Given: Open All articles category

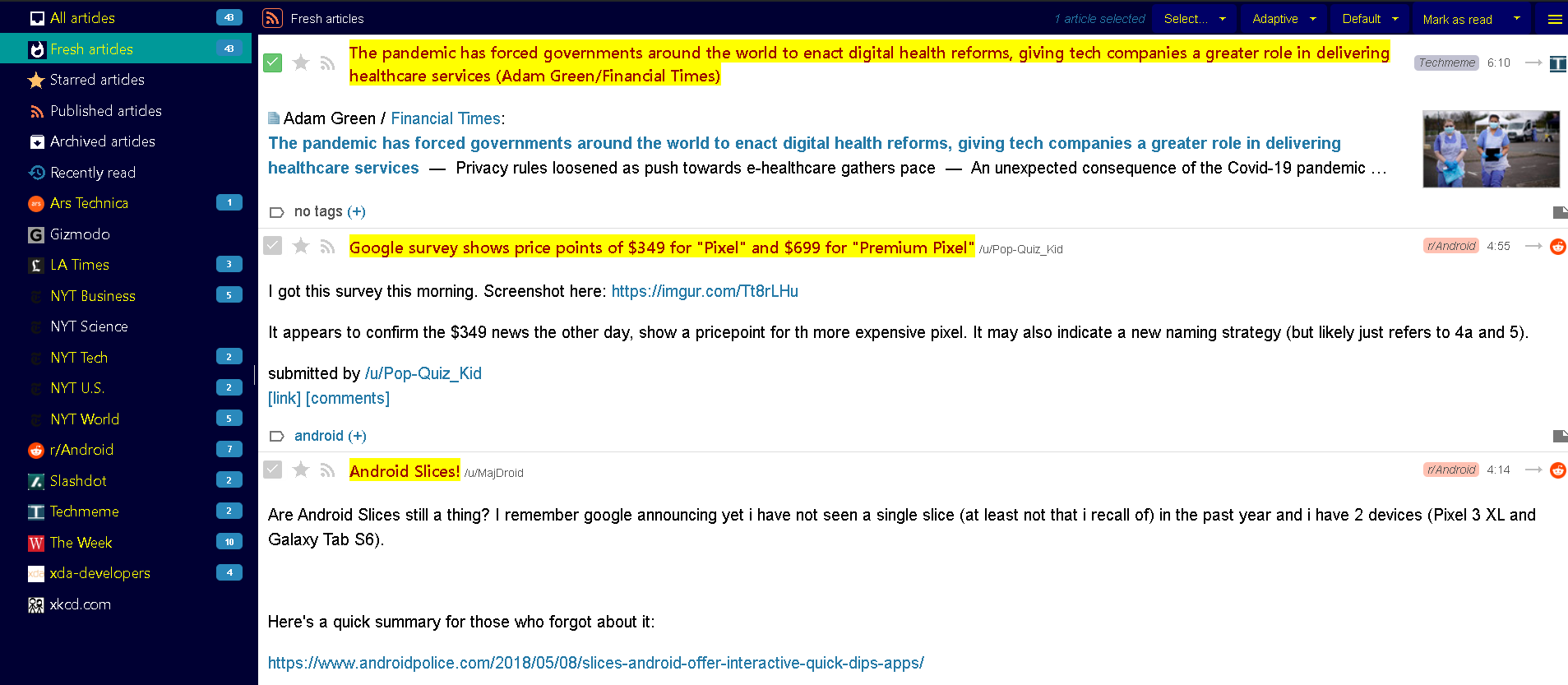Looking at the screenshot, I should point(126,17).
